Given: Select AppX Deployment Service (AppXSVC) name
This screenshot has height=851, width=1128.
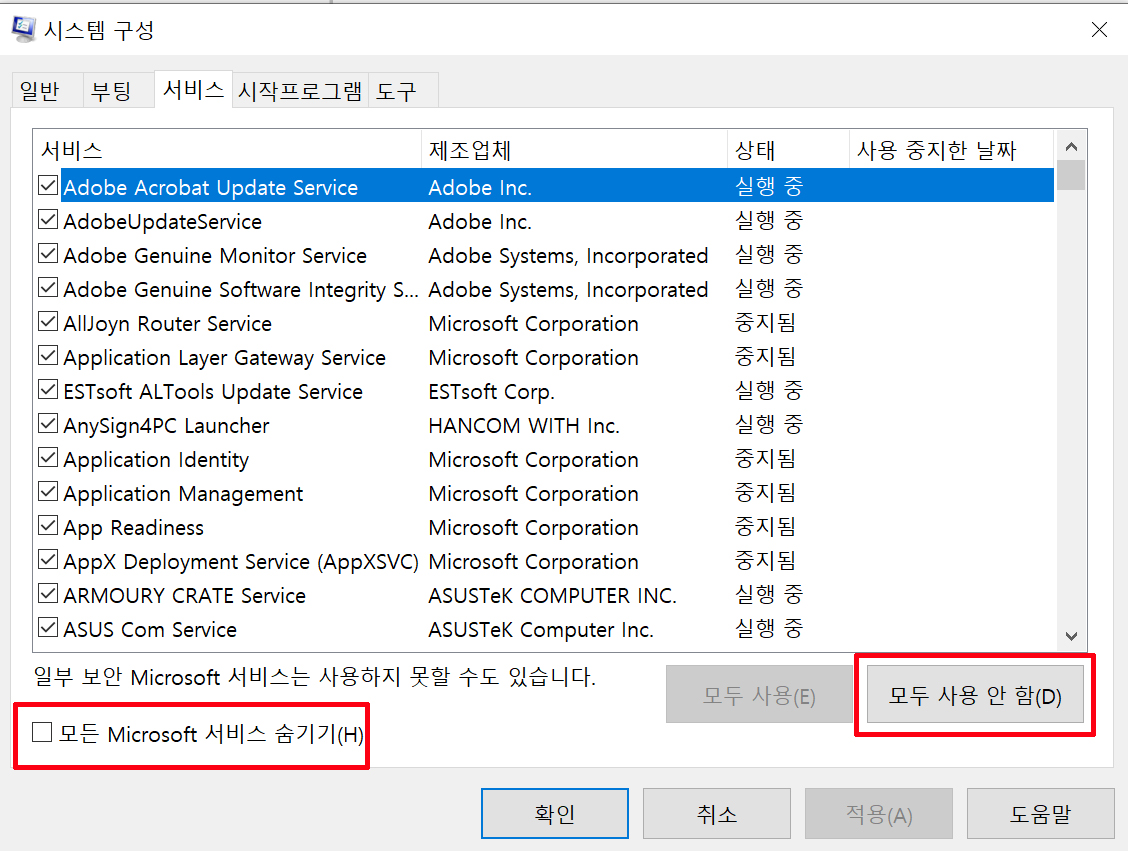Looking at the screenshot, I should [x=241, y=562].
